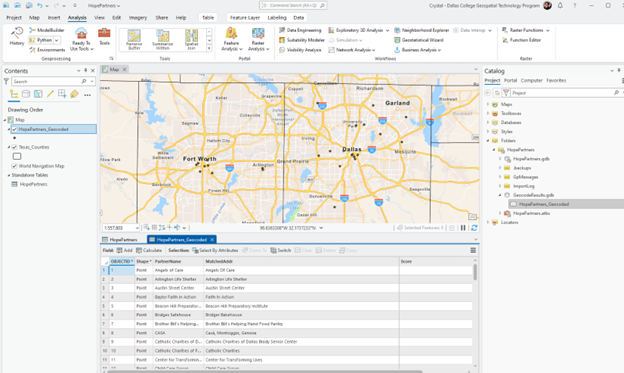
Task: Start the Geostatistical Wizard
Action: tap(419, 40)
